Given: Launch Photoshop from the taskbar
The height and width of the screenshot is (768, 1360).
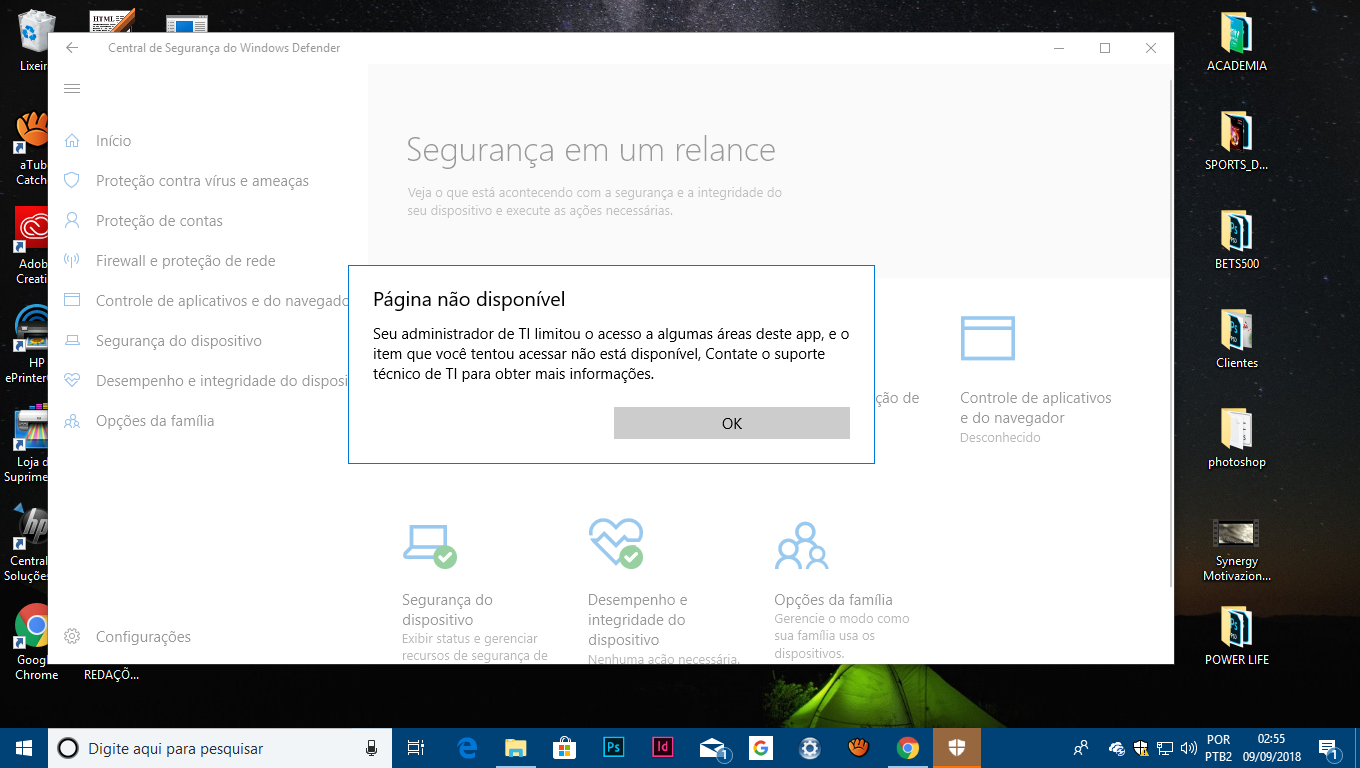Looking at the screenshot, I should [614, 748].
